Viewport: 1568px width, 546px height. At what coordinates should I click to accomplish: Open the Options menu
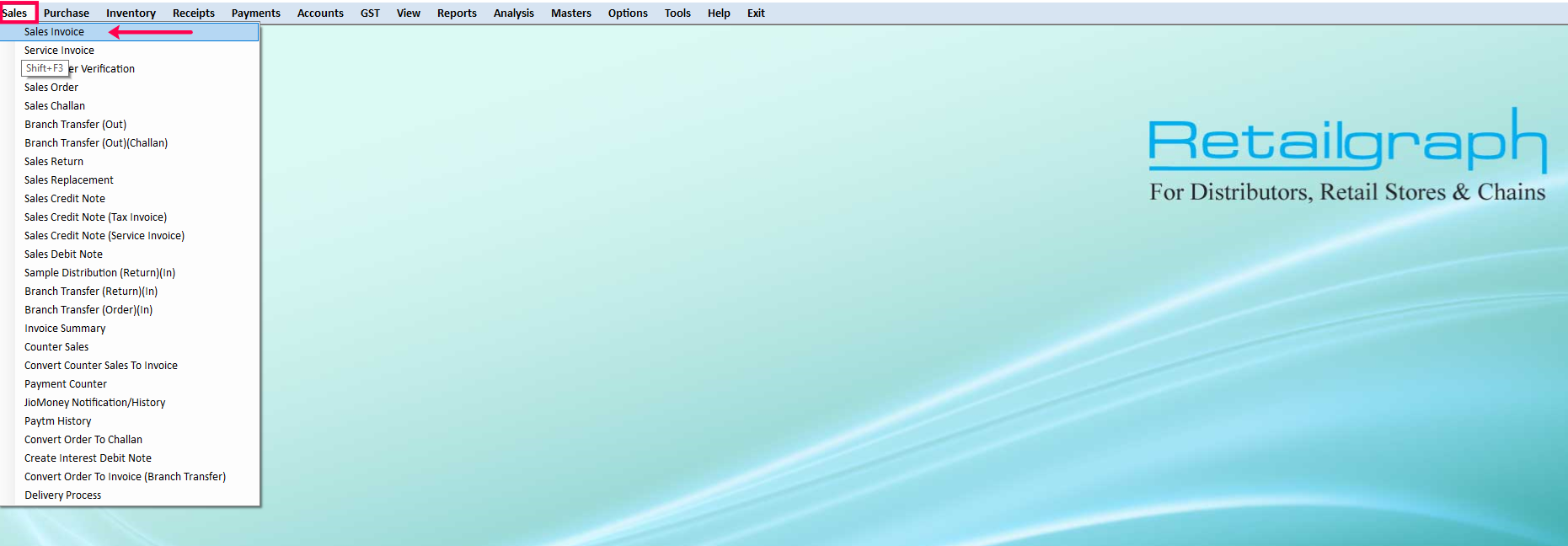click(628, 13)
